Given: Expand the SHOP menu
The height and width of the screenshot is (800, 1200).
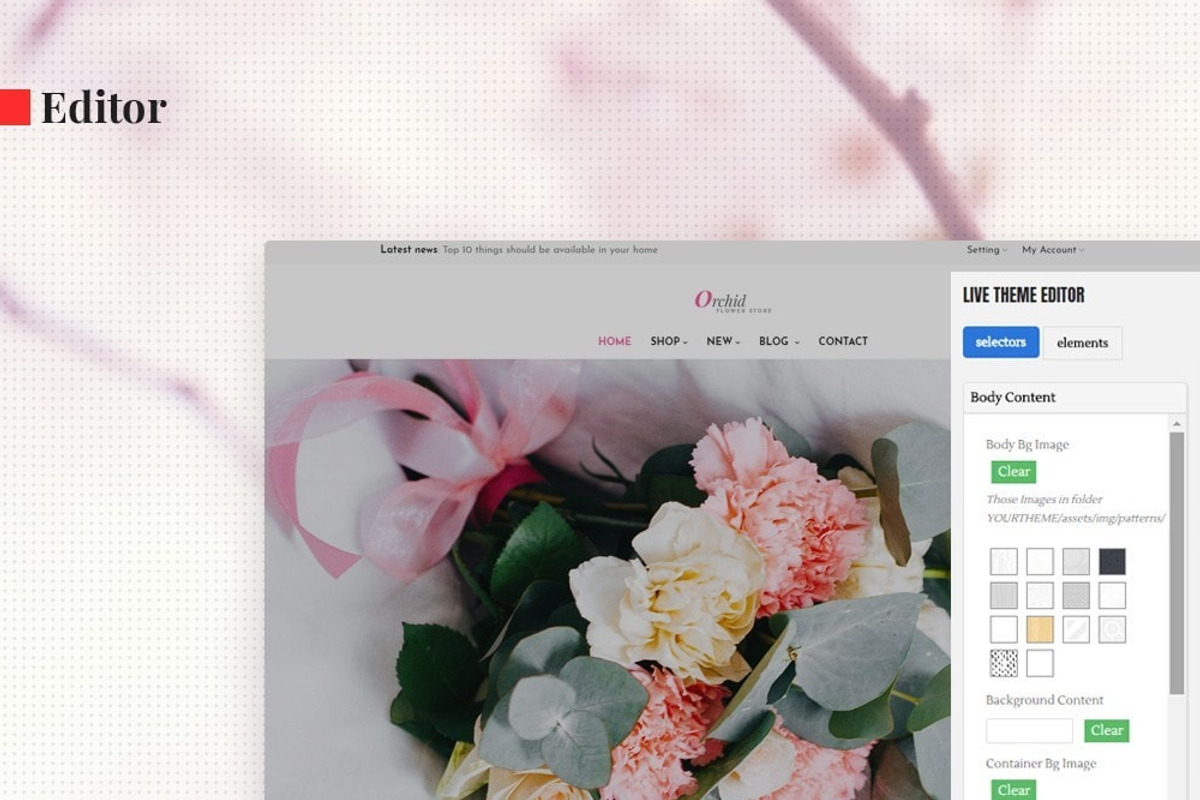Looking at the screenshot, I should 669,341.
